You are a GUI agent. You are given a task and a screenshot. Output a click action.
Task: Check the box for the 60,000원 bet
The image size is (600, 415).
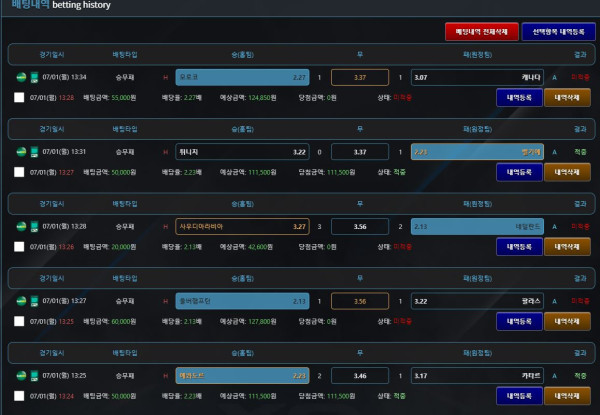click(19, 322)
